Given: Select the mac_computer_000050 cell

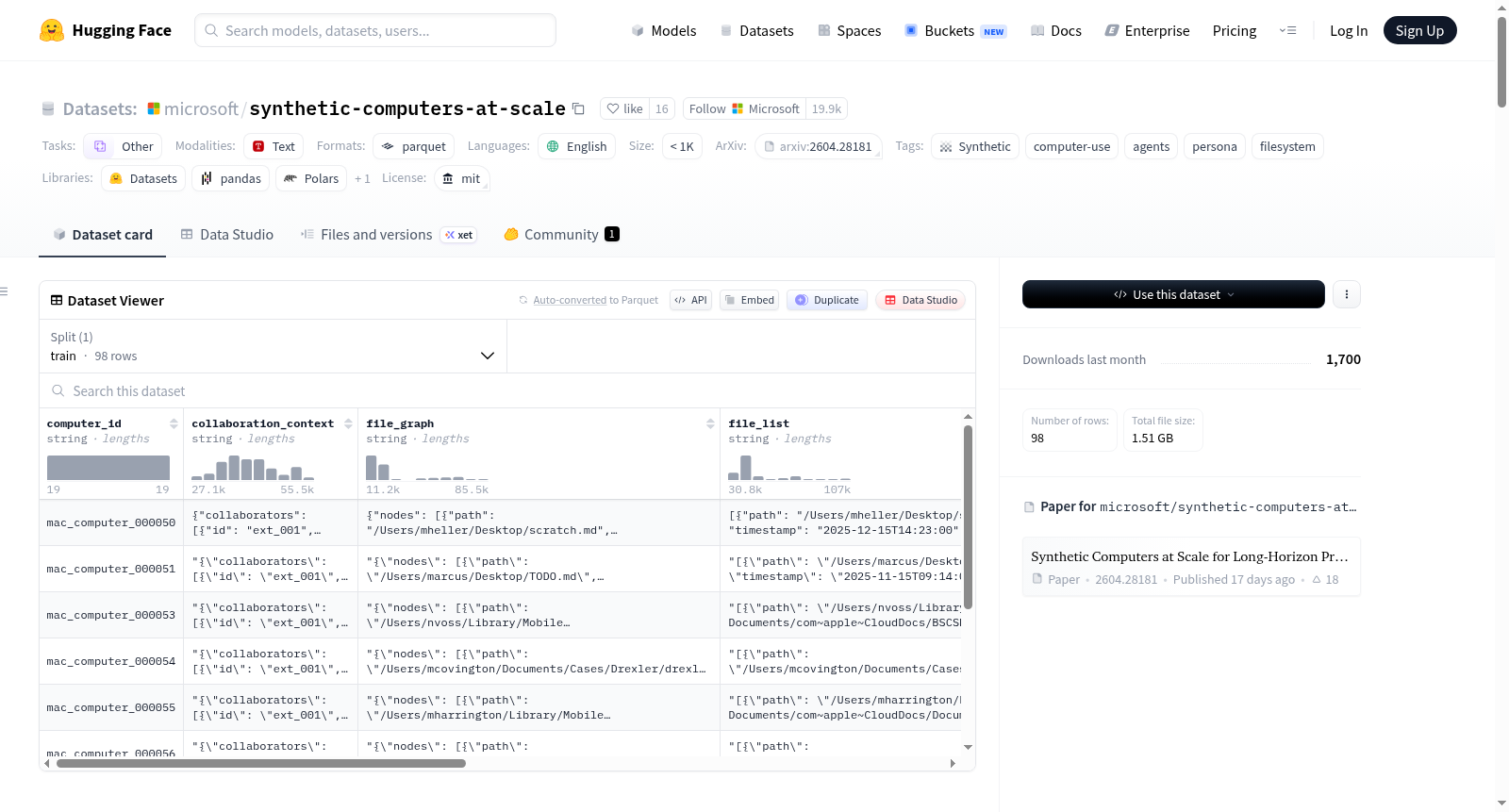Looking at the screenshot, I should point(110,522).
